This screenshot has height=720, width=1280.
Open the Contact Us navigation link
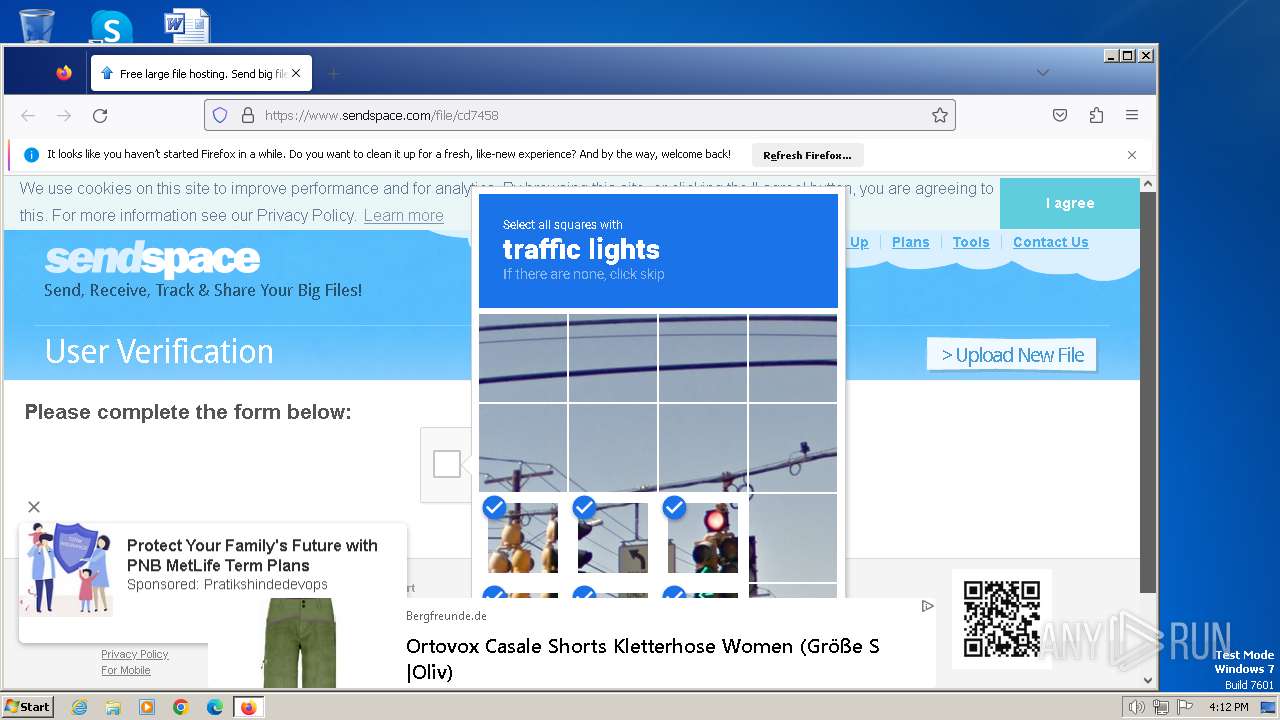click(x=1050, y=242)
